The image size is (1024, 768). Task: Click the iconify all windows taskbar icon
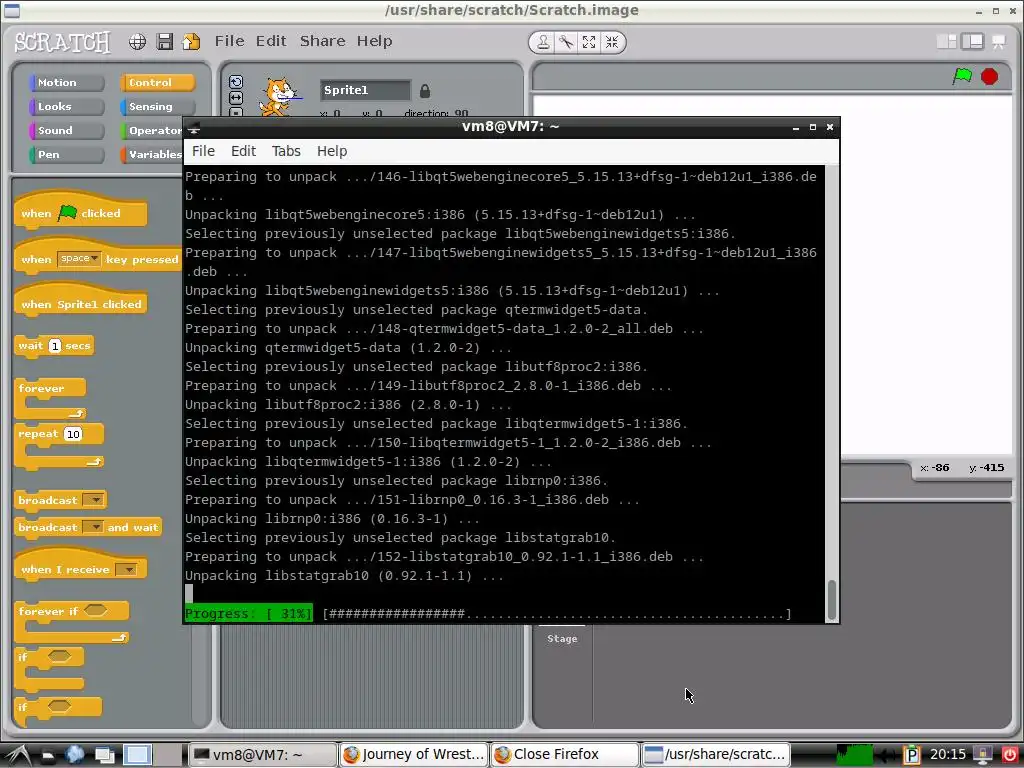pos(104,755)
